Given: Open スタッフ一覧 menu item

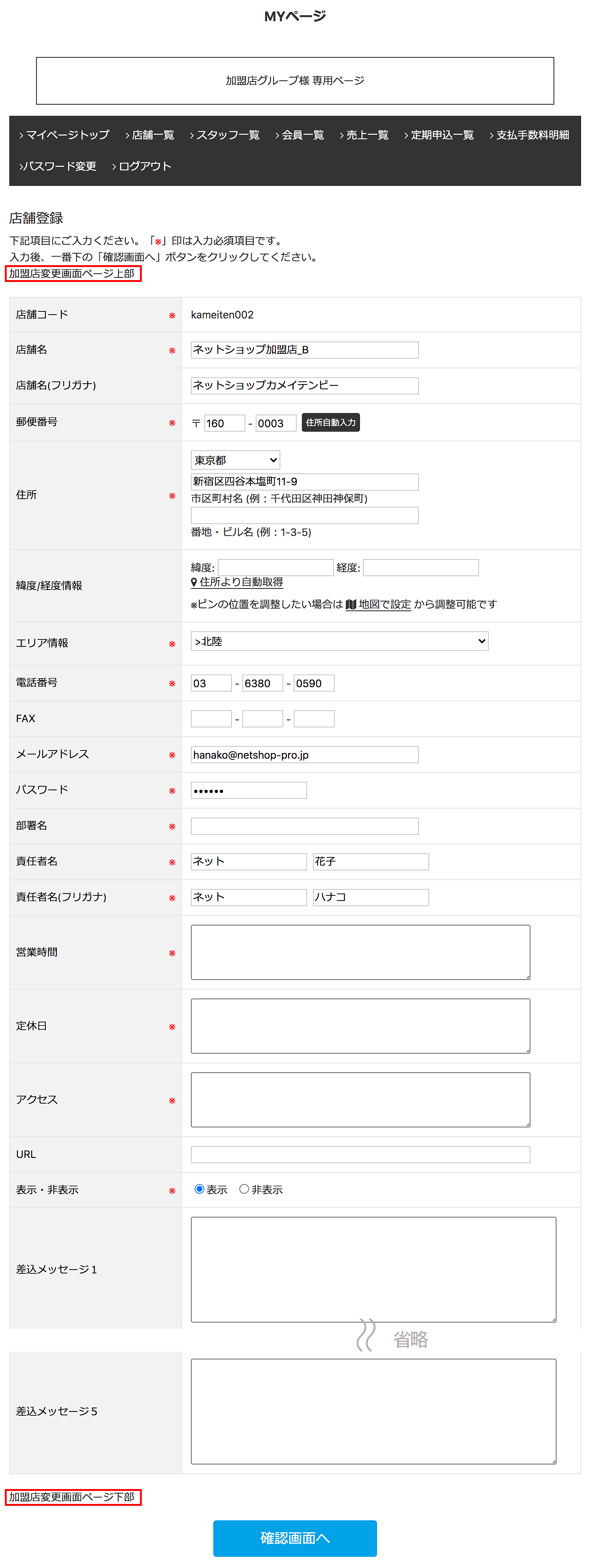Looking at the screenshot, I should pyautogui.click(x=224, y=134).
